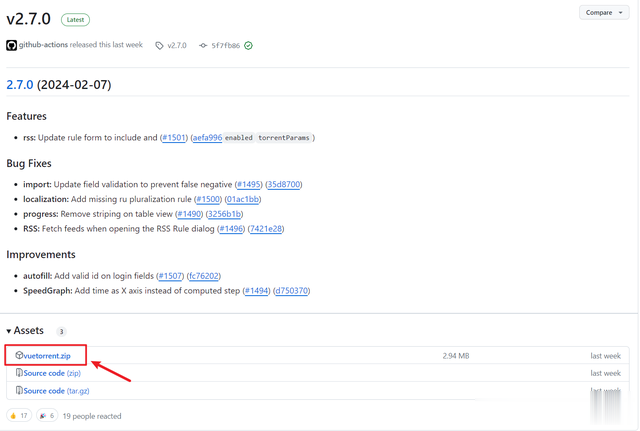The height and width of the screenshot is (431, 640).
Task: Open the v2.7.0 tag link
Action: (177, 46)
